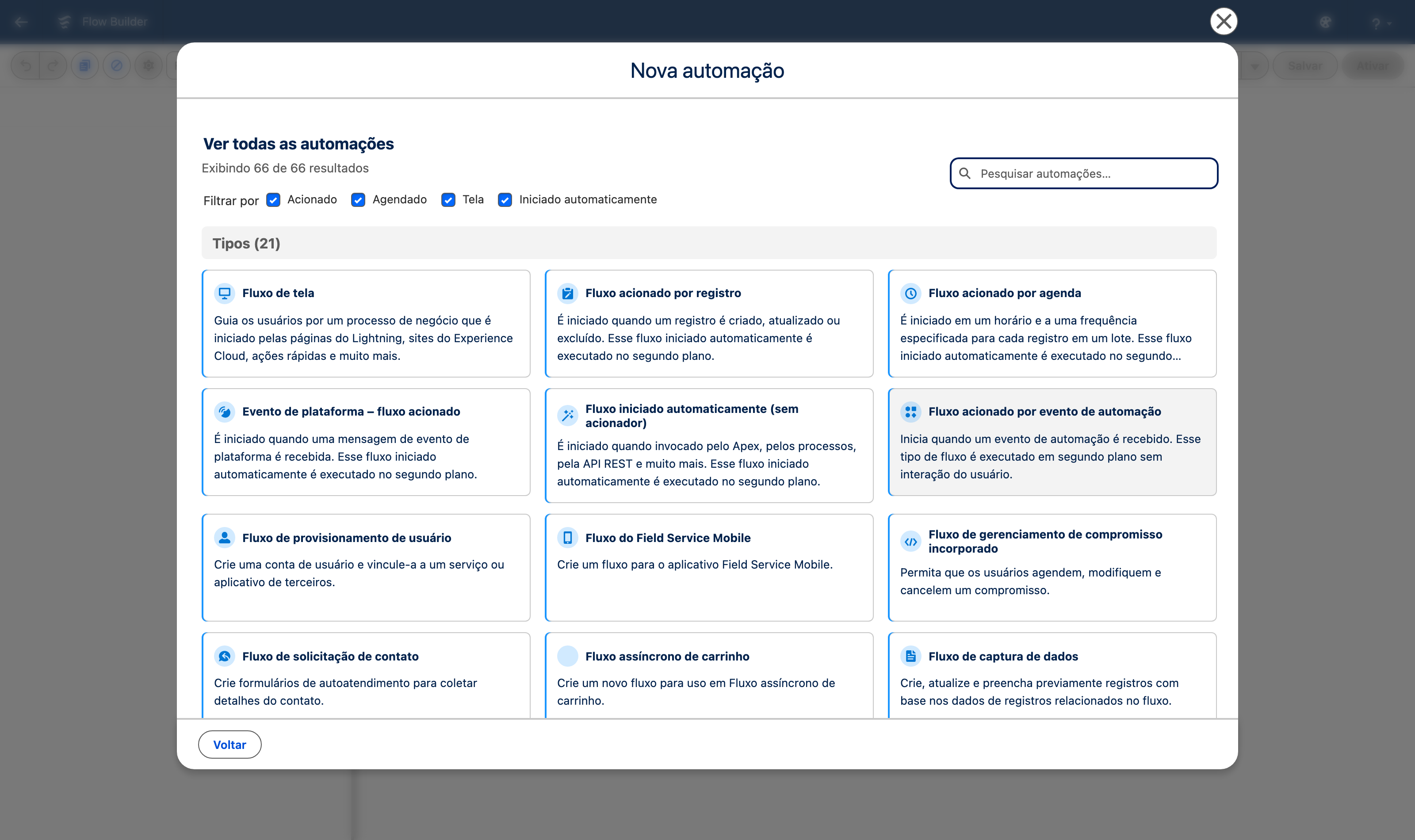
Task: Close the Nova automação dialog
Action: click(1224, 22)
